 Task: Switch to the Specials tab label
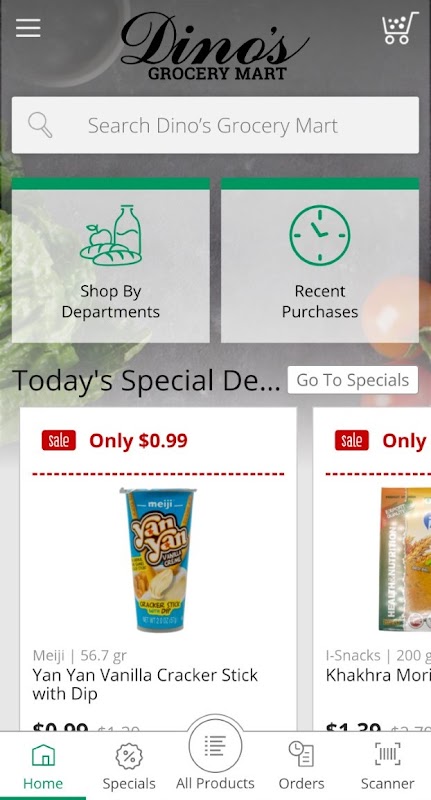click(x=129, y=783)
